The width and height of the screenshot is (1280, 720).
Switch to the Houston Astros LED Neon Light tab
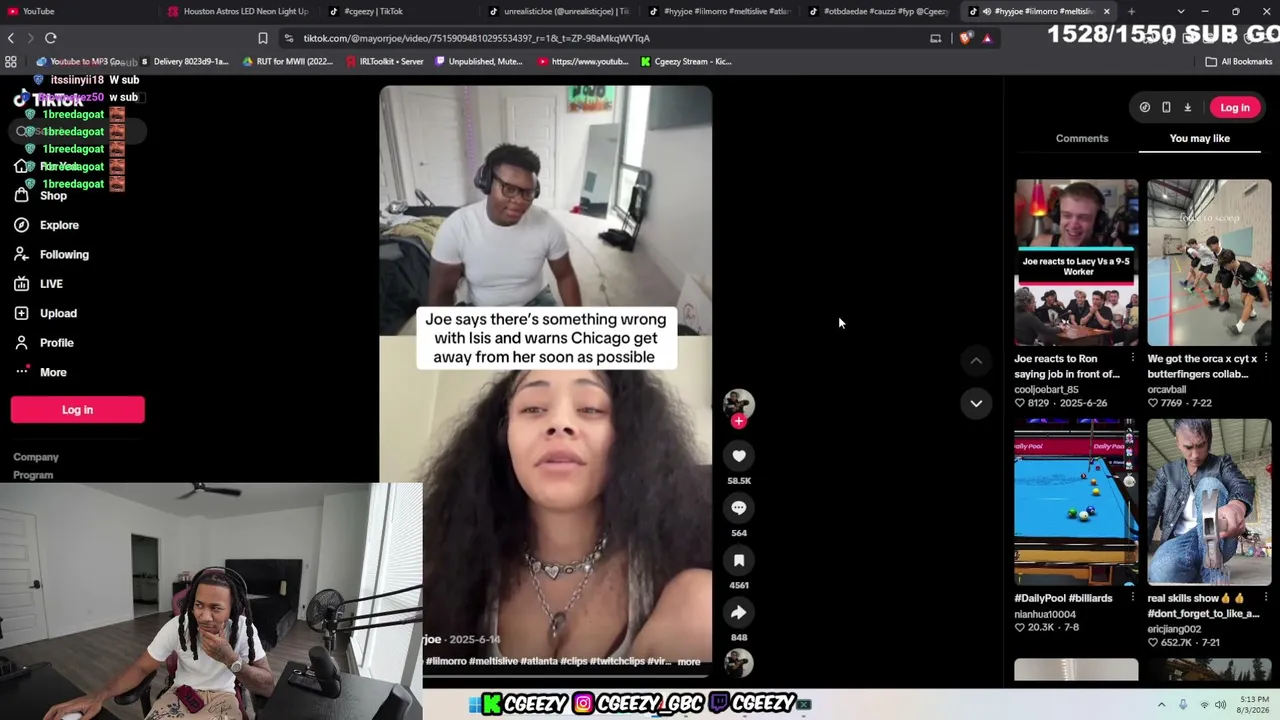pos(240,12)
